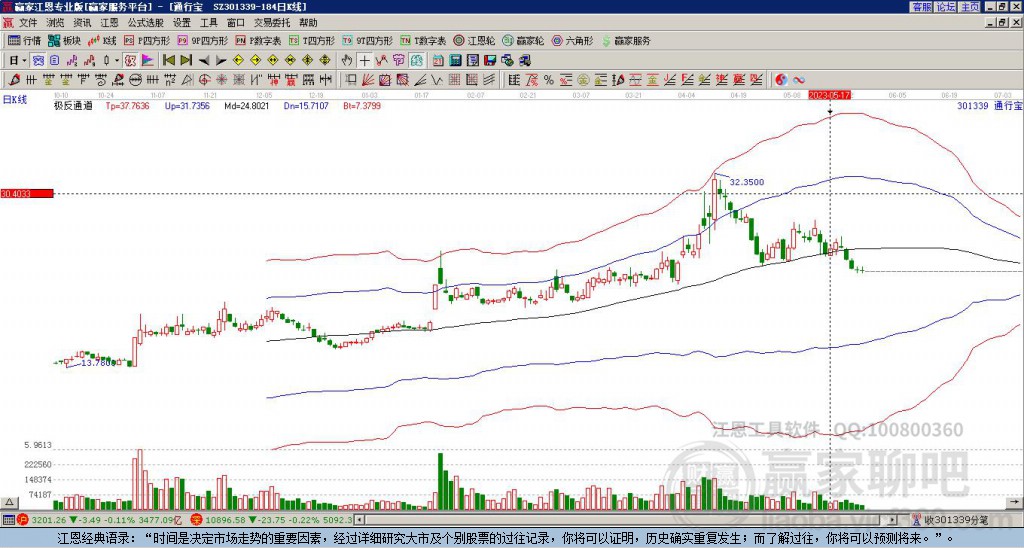Click the 客服 customer service button
This screenshot has height=548, width=1024.
(922, 7)
